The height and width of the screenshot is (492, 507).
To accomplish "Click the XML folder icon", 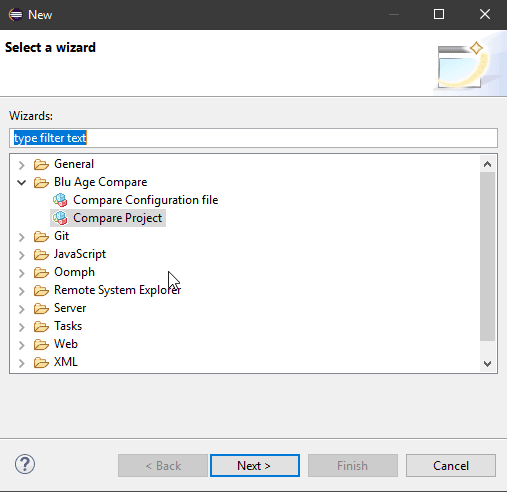I will [x=41, y=362].
